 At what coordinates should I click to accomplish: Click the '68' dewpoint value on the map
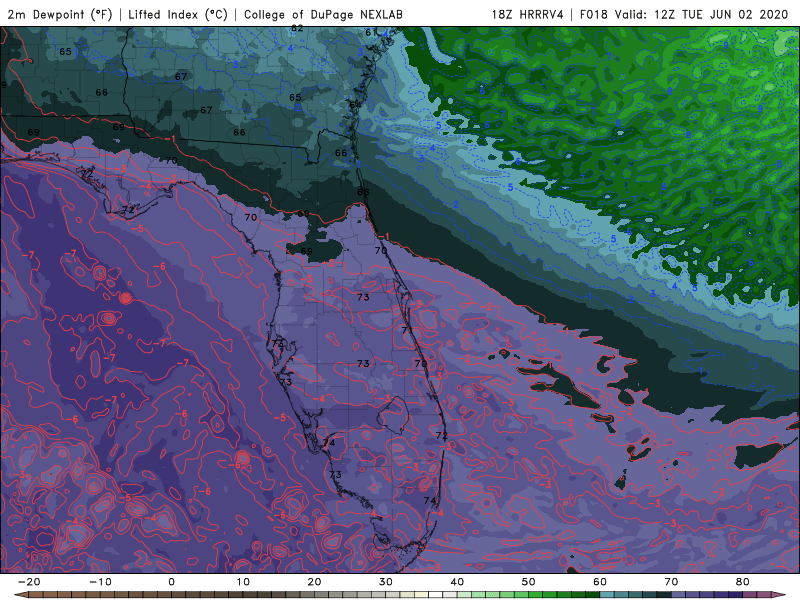[x=363, y=192]
